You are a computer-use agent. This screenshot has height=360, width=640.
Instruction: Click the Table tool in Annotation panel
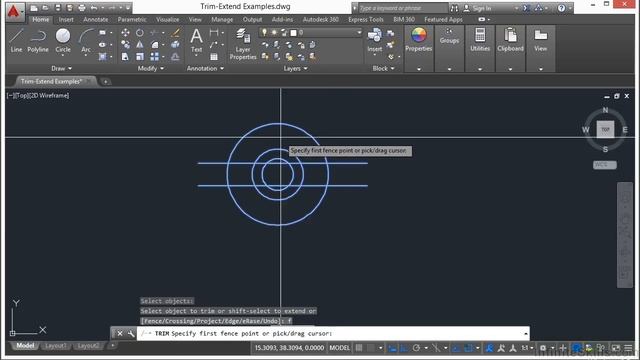click(214, 57)
